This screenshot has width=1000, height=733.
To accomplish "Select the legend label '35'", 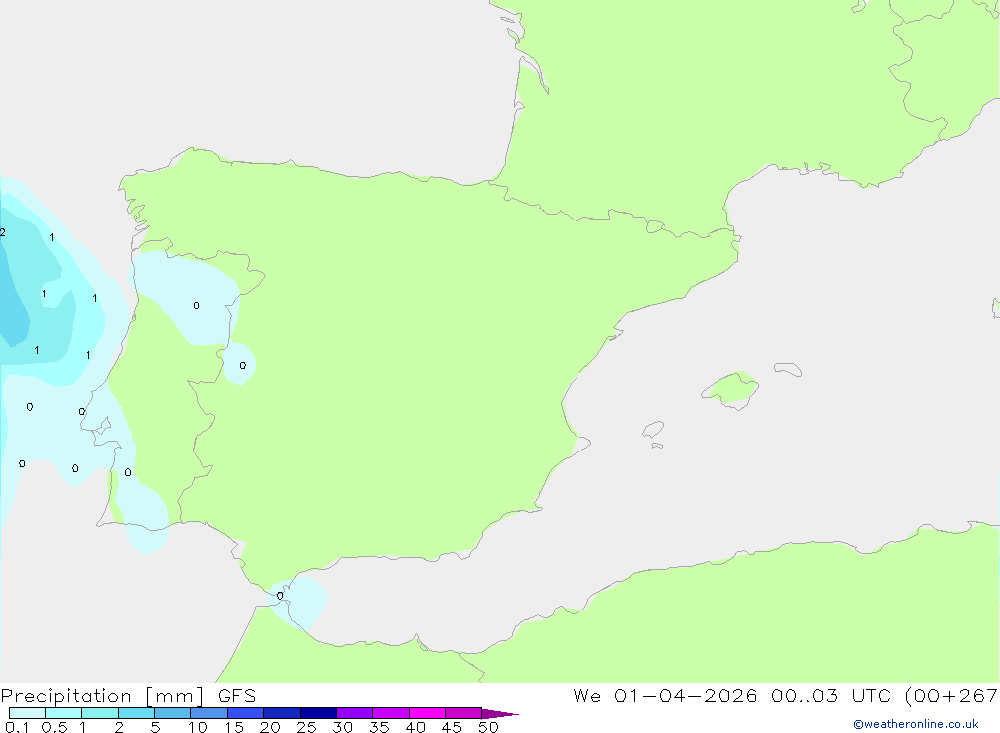I will (379, 727).
